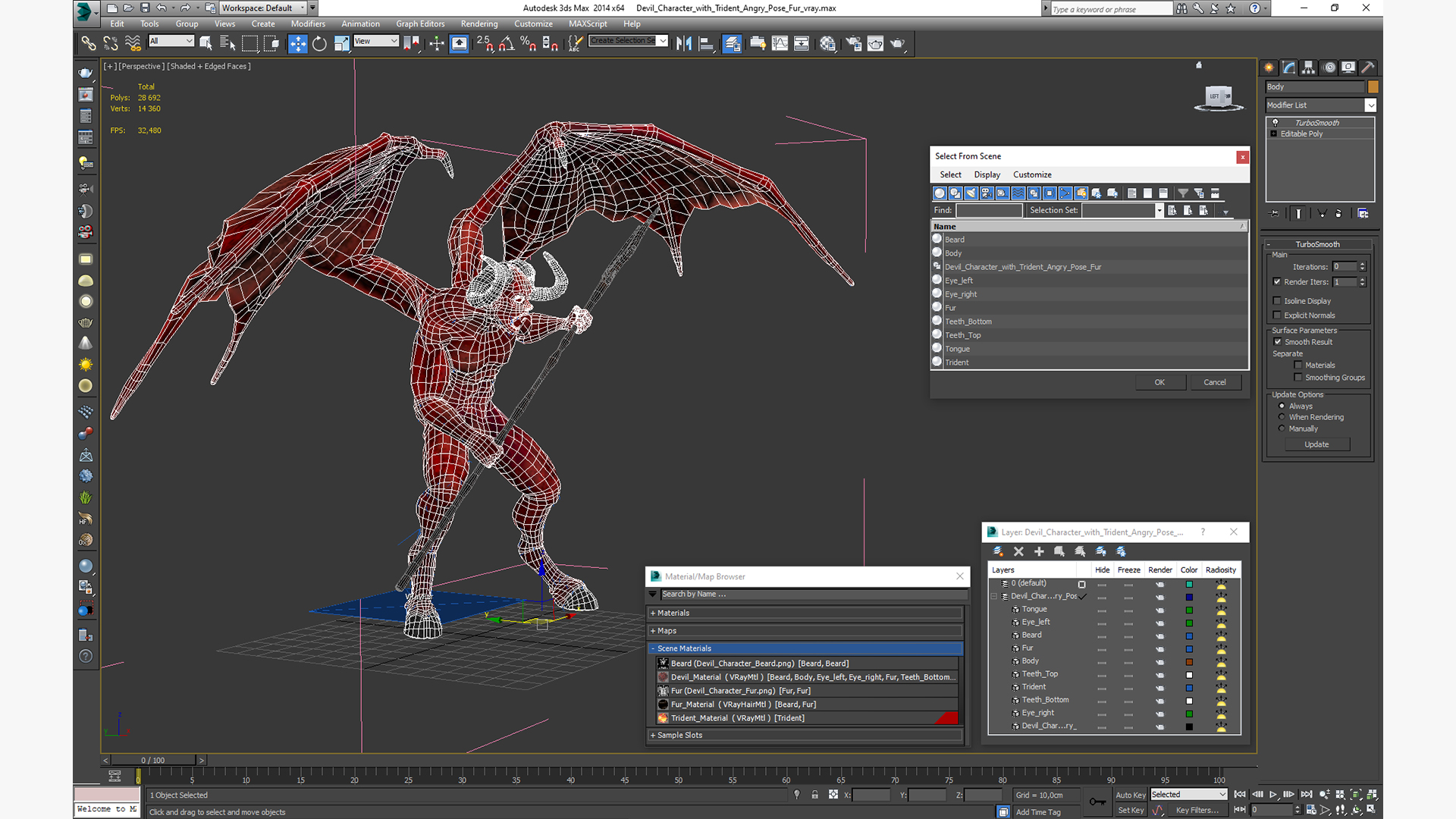Toggle Percent Snap in main toolbar
The width and height of the screenshot is (1456, 819).
pos(529,43)
